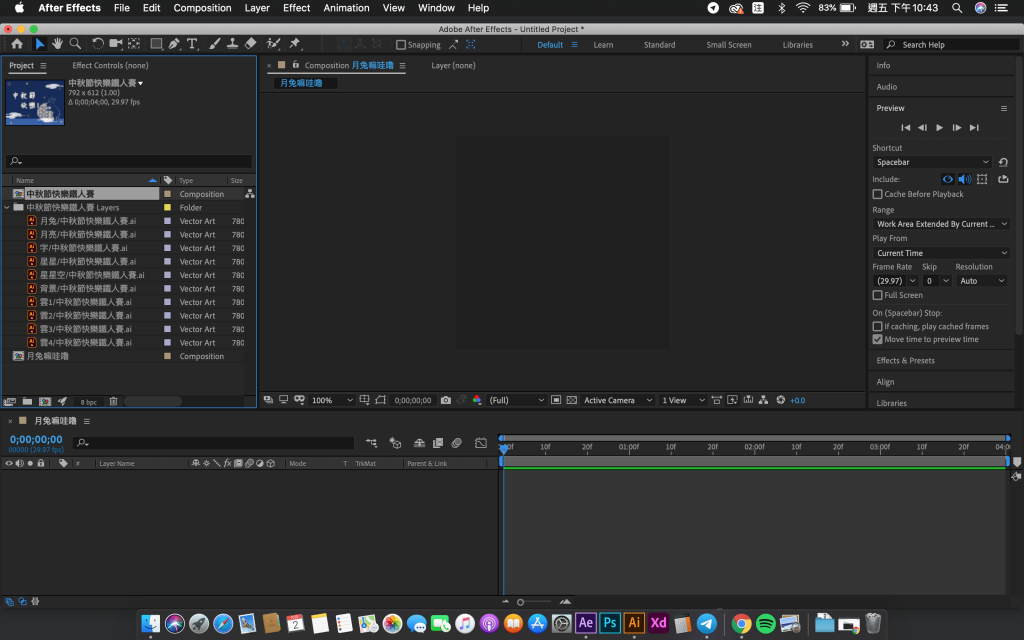Select the Zoom magnifier tool
The height and width of the screenshot is (640, 1024).
[75, 44]
